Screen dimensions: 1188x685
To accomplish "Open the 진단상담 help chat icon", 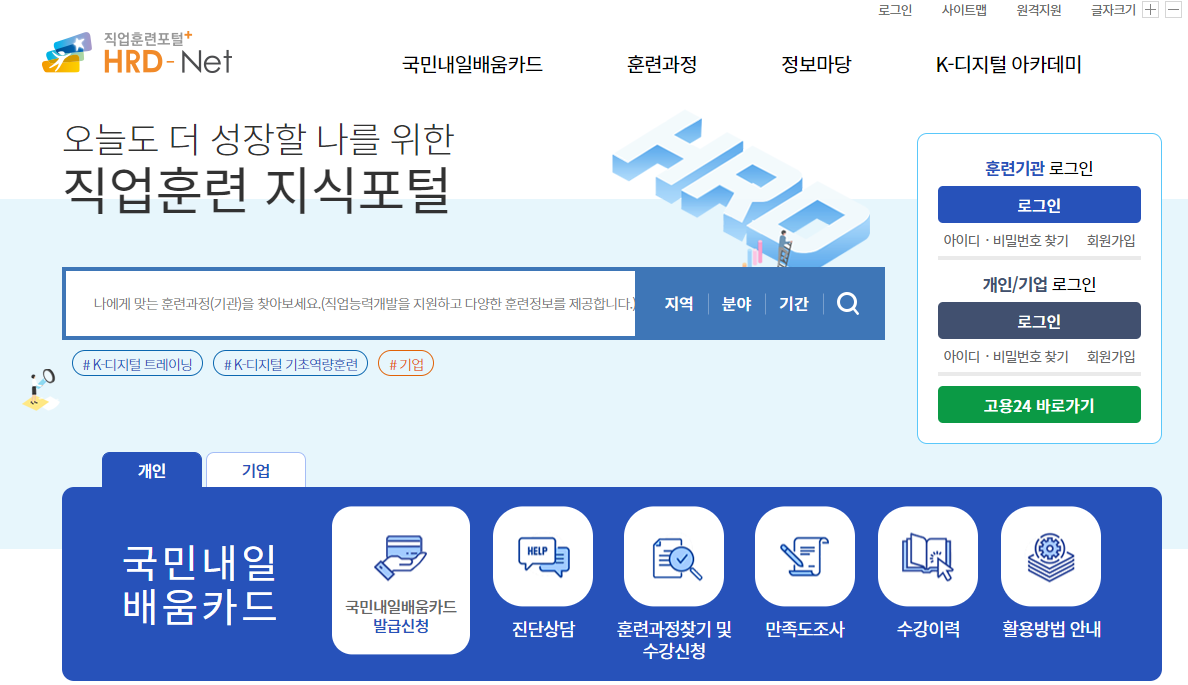I will 542,556.
